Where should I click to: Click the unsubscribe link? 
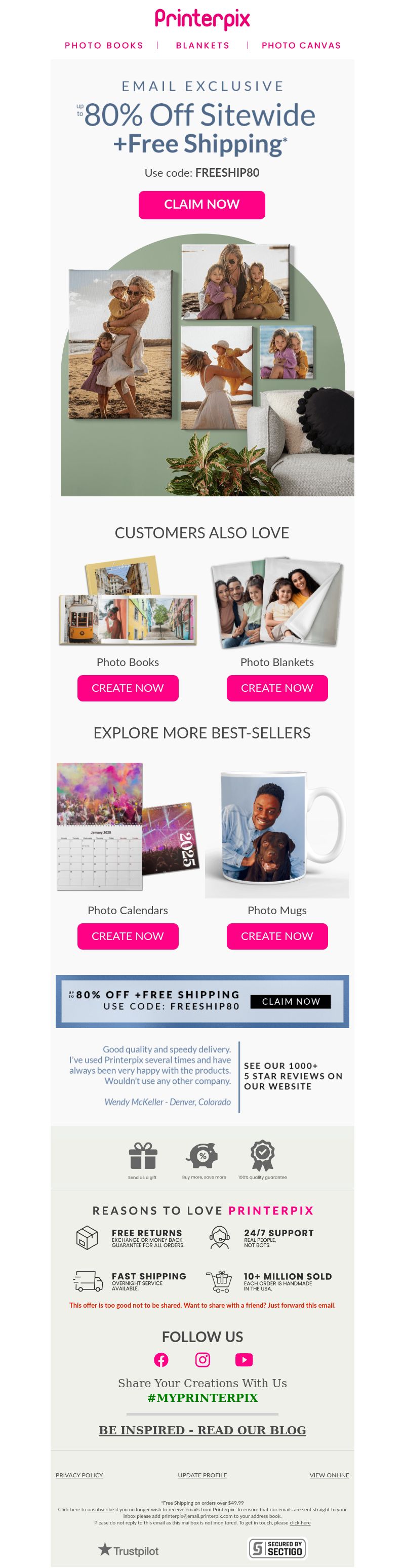coord(100,1510)
